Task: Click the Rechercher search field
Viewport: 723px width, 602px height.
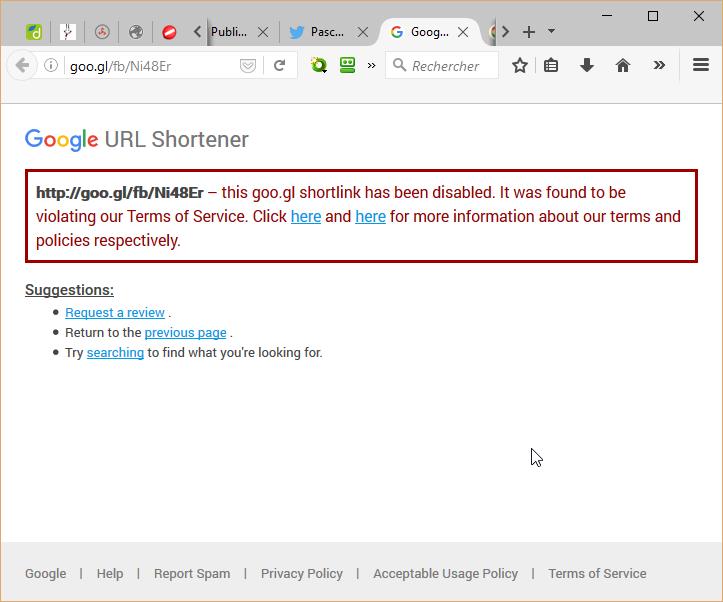Action: click(x=442, y=65)
